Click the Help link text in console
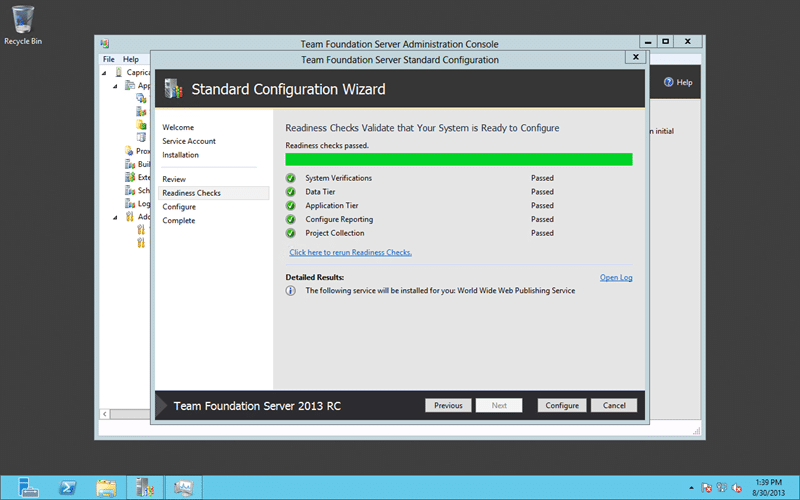This screenshot has height=500, width=800. [x=684, y=82]
